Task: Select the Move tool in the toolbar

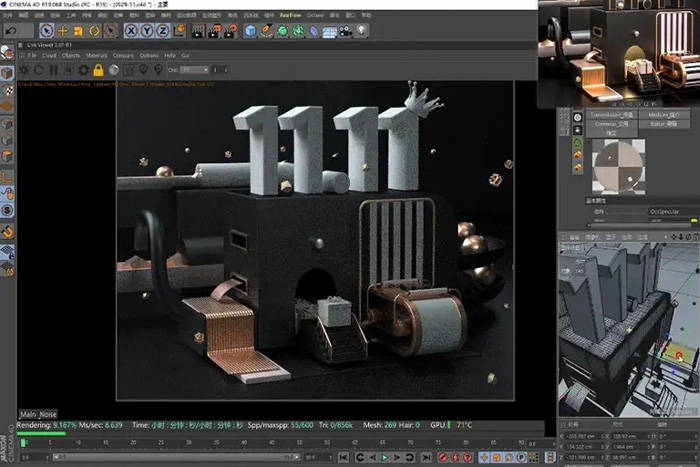Action: pyautogui.click(x=62, y=31)
